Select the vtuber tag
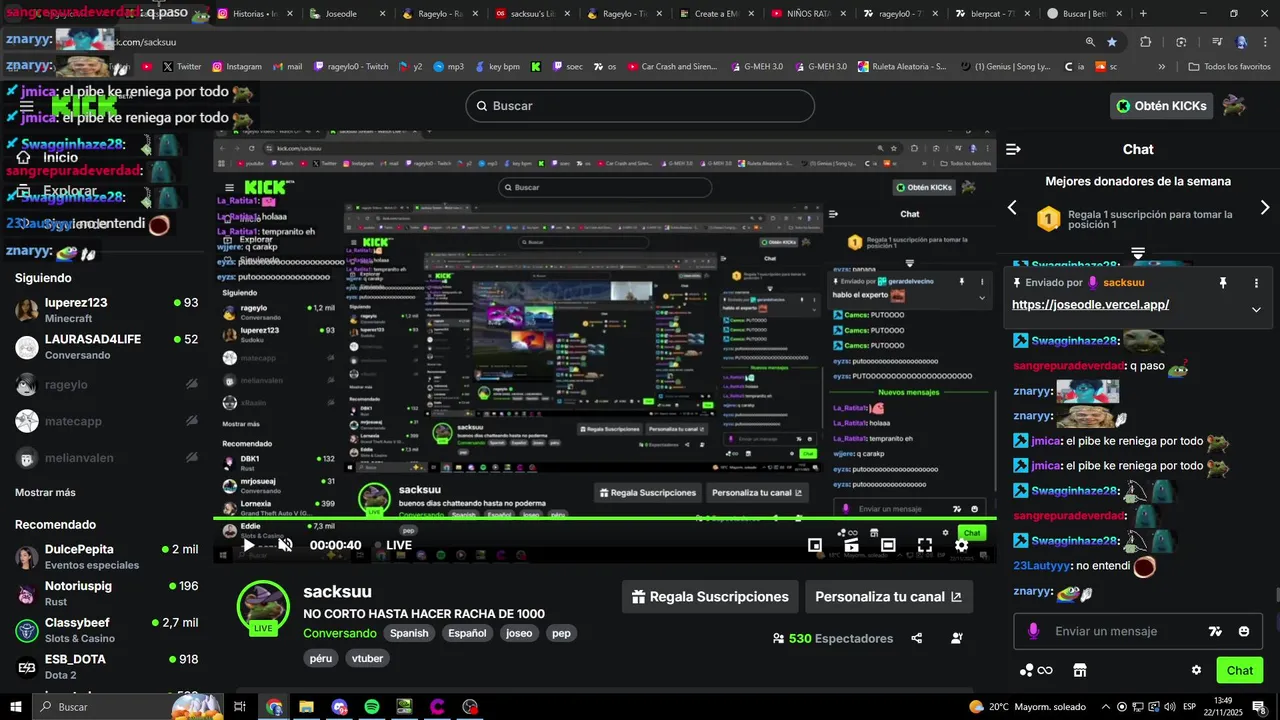Viewport: 1280px width, 720px height. click(x=368, y=658)
